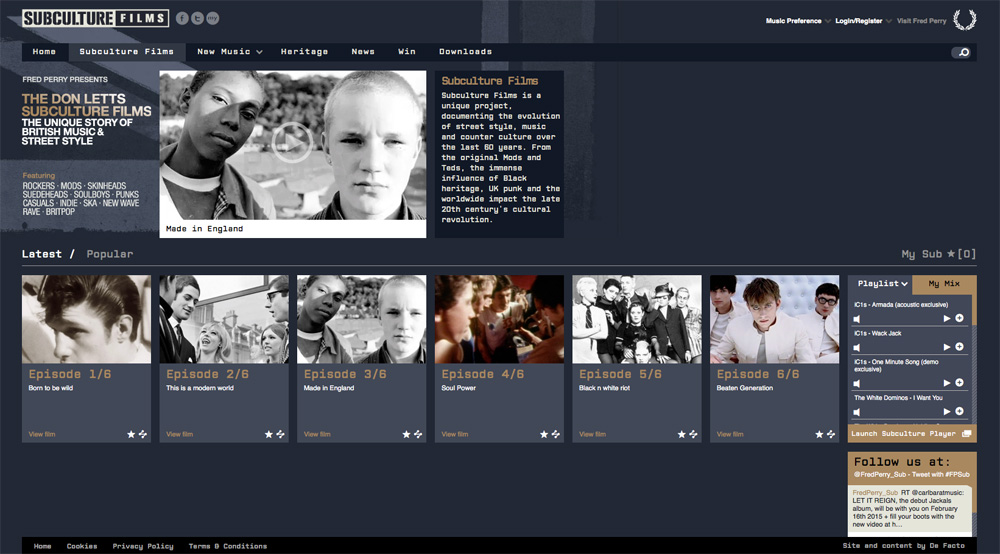The width and height of the screenshot is (1000, 554).
Task: Click the search magnifier icon
Action: [961, 52]
